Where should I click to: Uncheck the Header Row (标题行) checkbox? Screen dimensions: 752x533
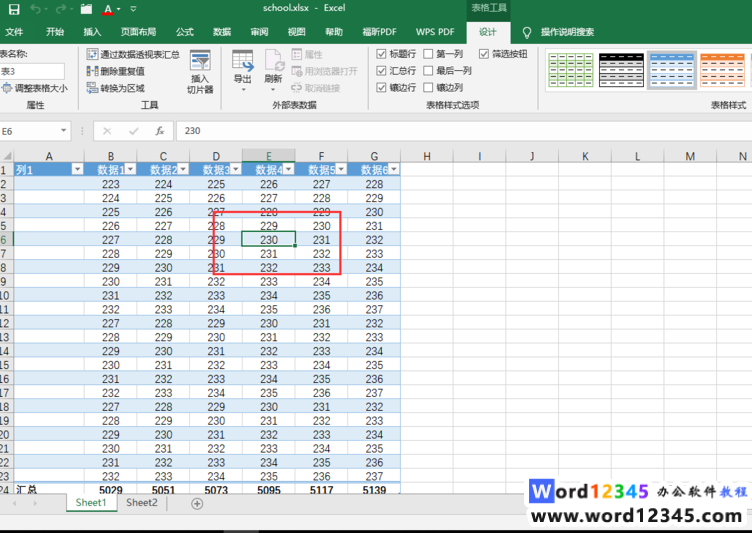[382, 54]
